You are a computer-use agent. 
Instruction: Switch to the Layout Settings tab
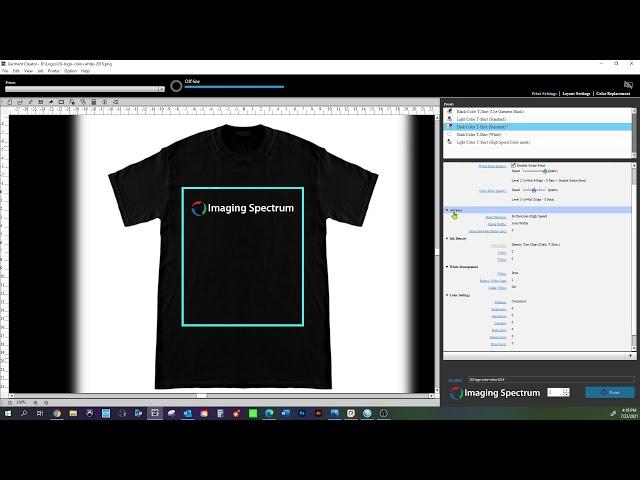point(576,93)
